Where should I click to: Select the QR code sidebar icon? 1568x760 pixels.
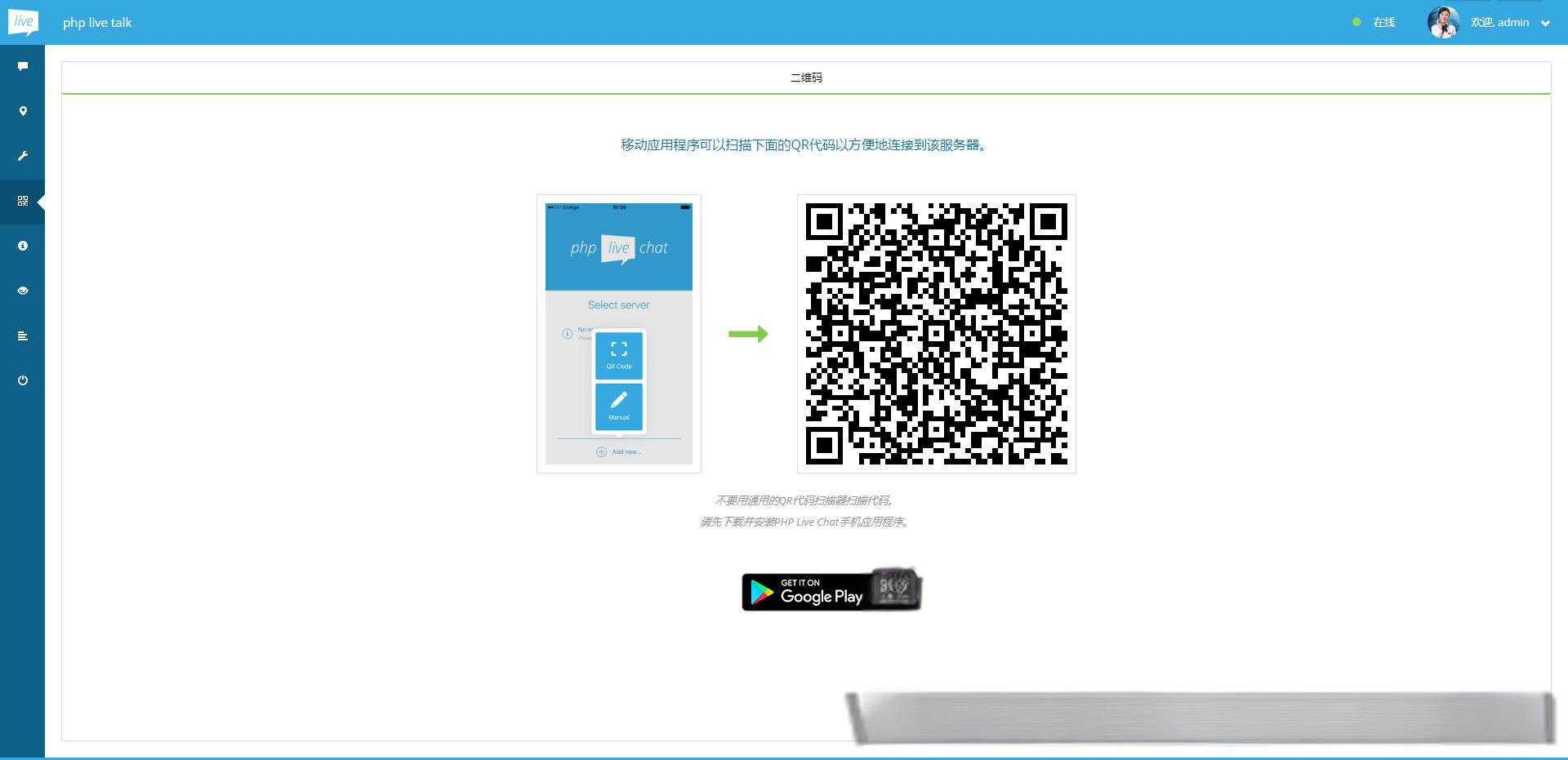(23, 201)
